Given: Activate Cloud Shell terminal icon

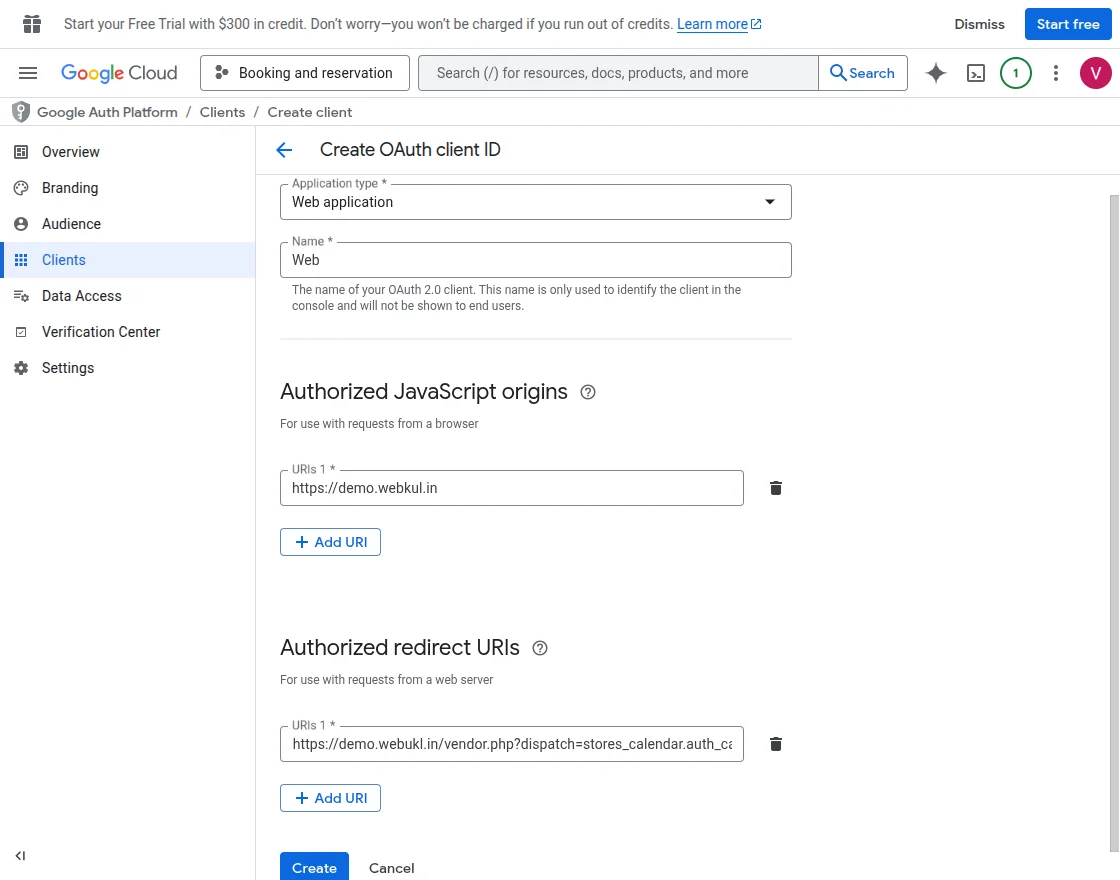Looking at the screenshot, I should (975, 72).
